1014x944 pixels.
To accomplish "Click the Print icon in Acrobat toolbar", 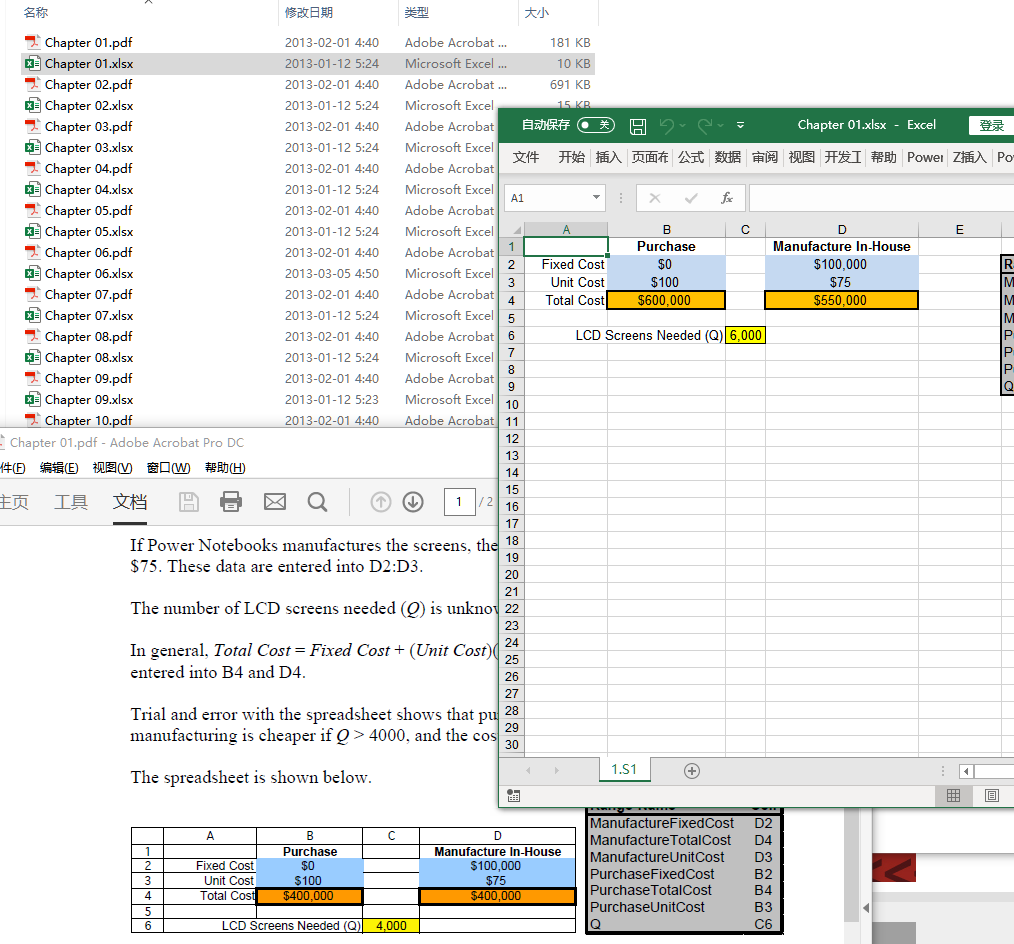I will coord(231,502).
